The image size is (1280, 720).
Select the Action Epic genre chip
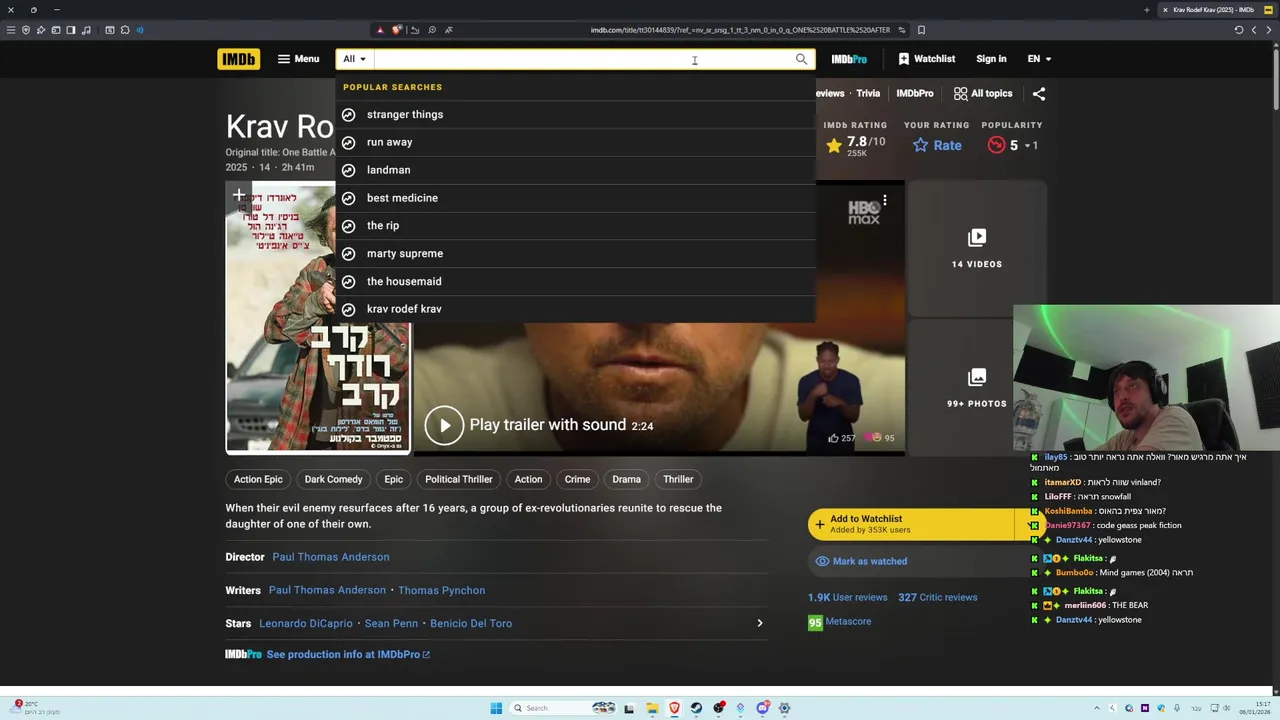258,479
